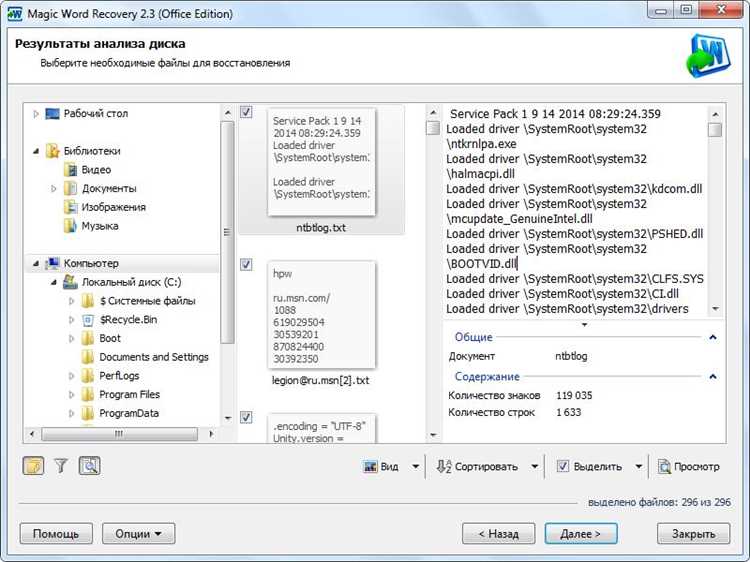Uncheck the ntbtlog.txt file checkbox
This screenshot has height=562, width=750.
[x=246, y=112]
